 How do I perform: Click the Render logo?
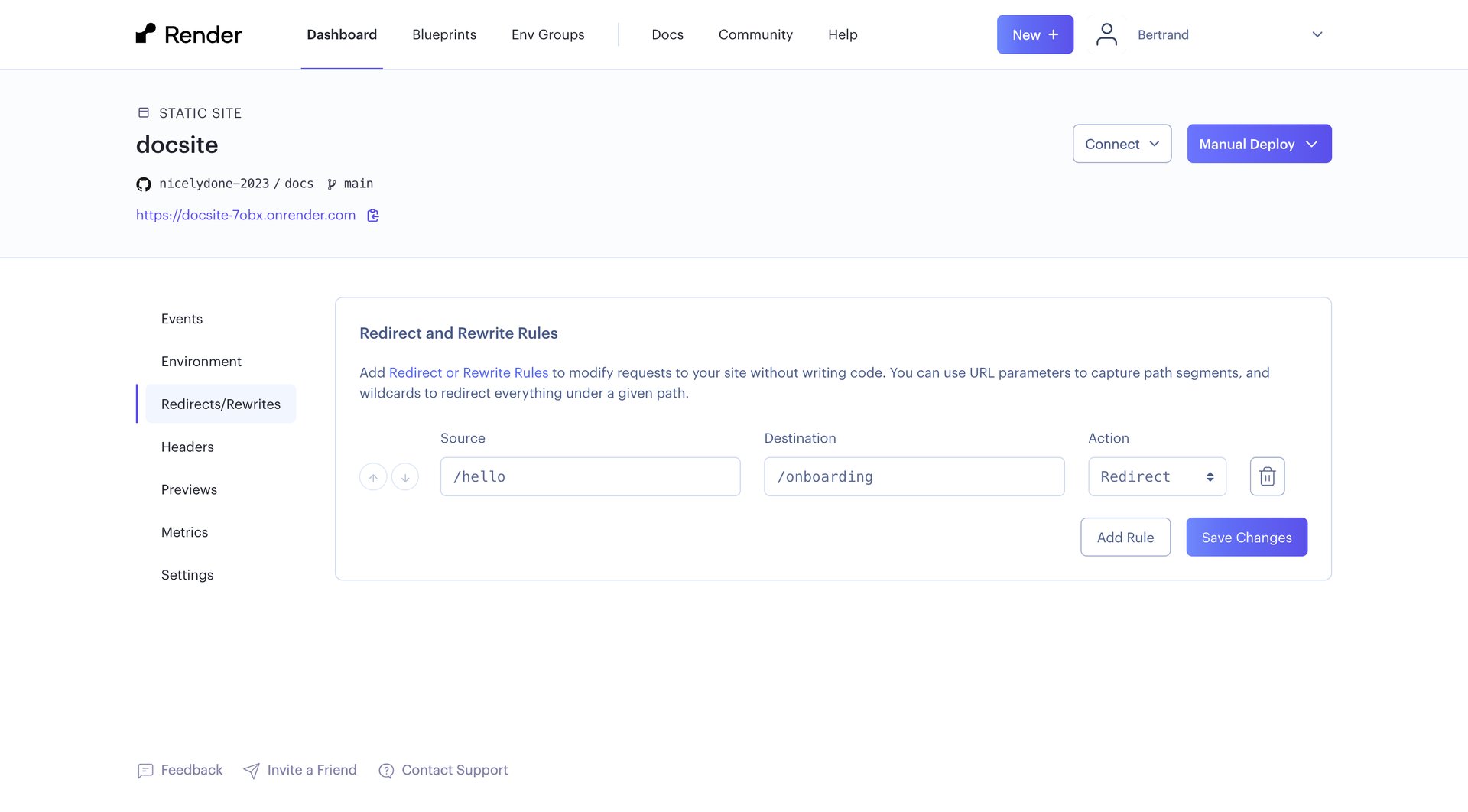189,34
